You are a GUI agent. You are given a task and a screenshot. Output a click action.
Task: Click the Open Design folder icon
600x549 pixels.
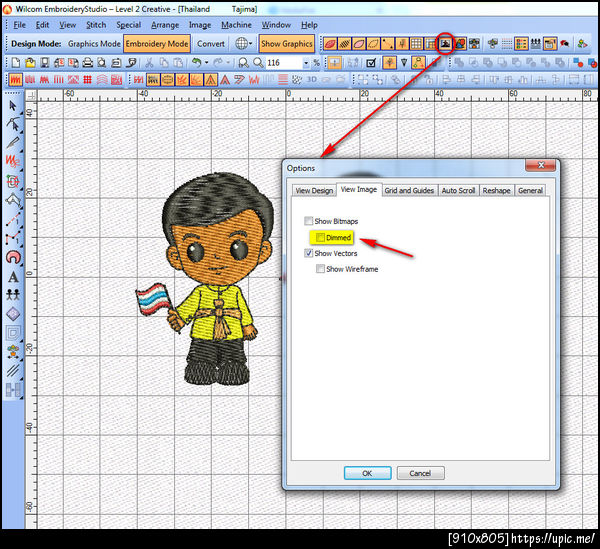tap(30, 63)
